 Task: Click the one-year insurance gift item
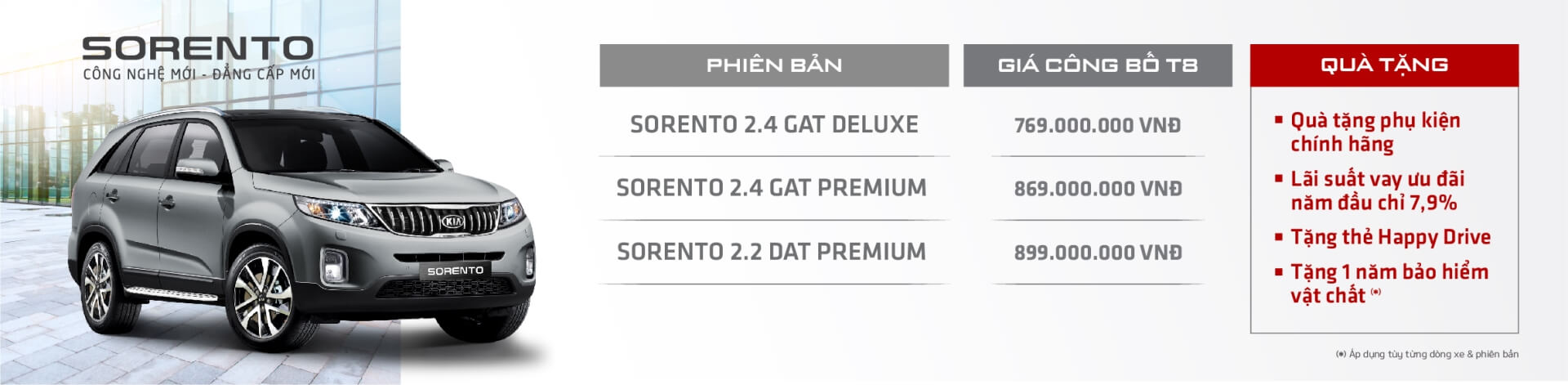pyautogui.click(x=1388, y=283)
